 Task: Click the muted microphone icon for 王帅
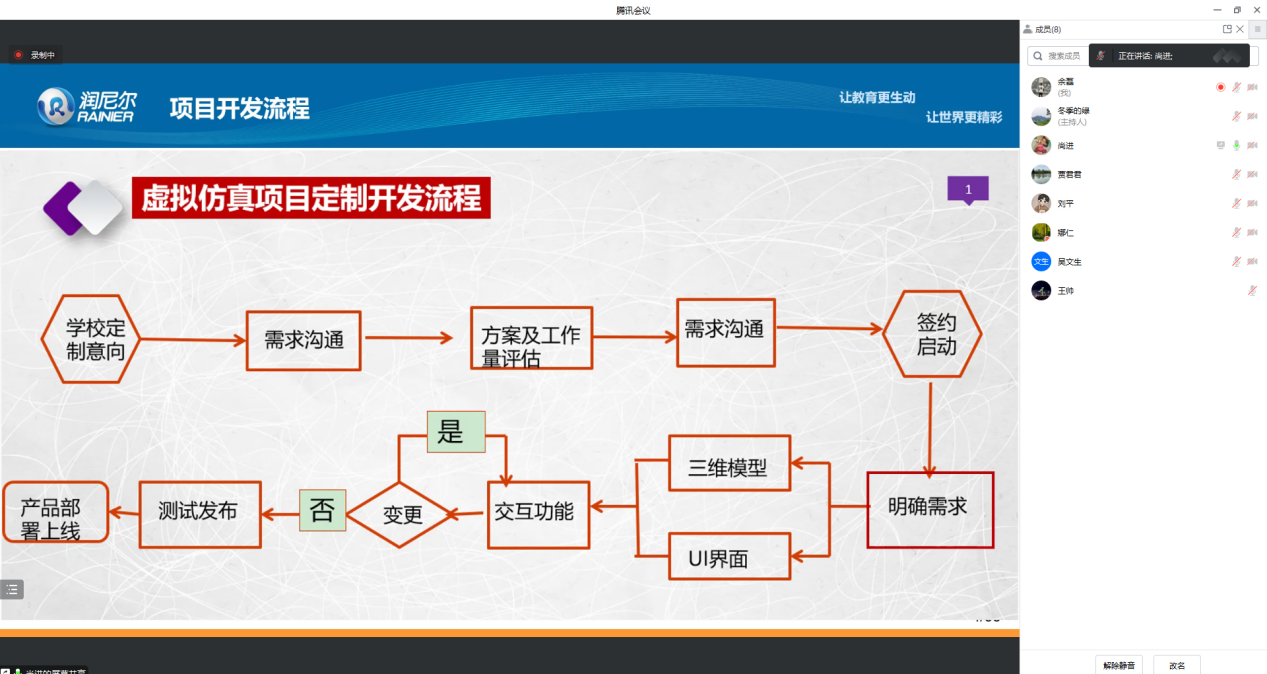tap(1252, 290)
